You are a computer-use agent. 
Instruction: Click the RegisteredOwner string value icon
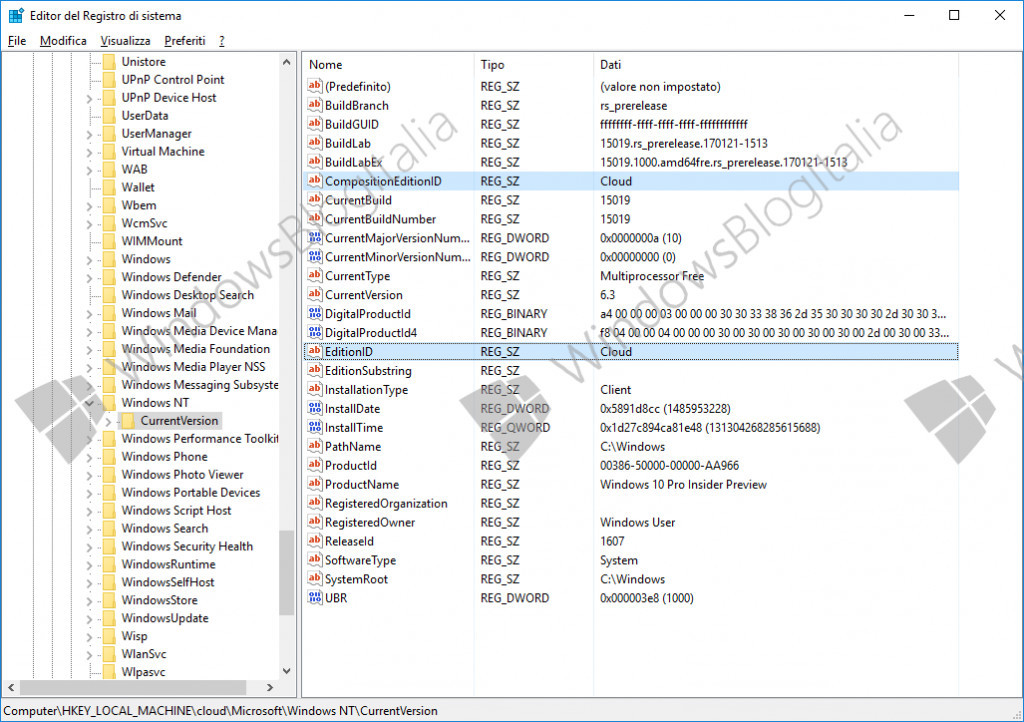click(x=315, y=522)
